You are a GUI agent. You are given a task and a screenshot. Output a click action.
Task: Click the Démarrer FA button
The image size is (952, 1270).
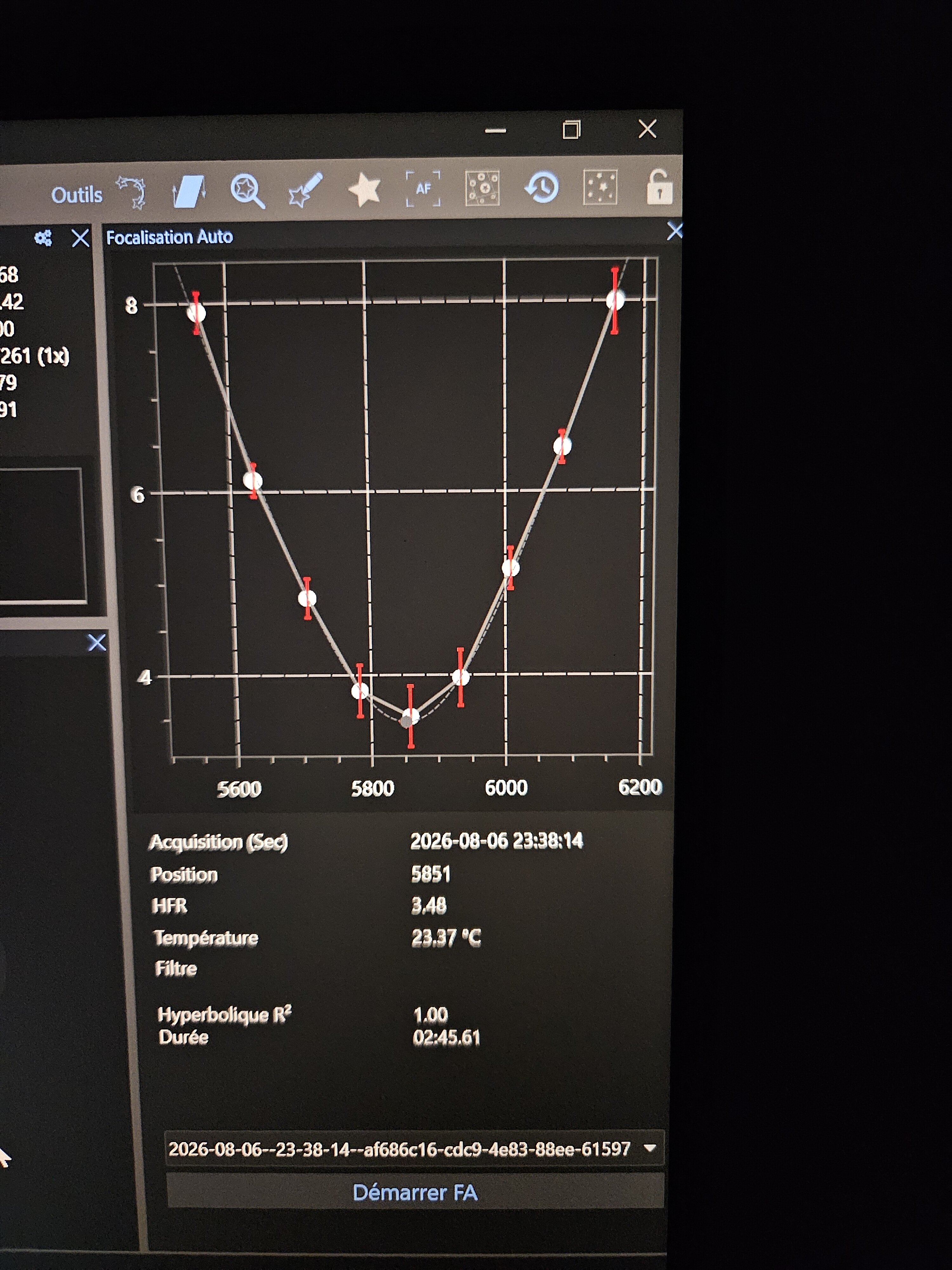click(x=415, y=1193)
